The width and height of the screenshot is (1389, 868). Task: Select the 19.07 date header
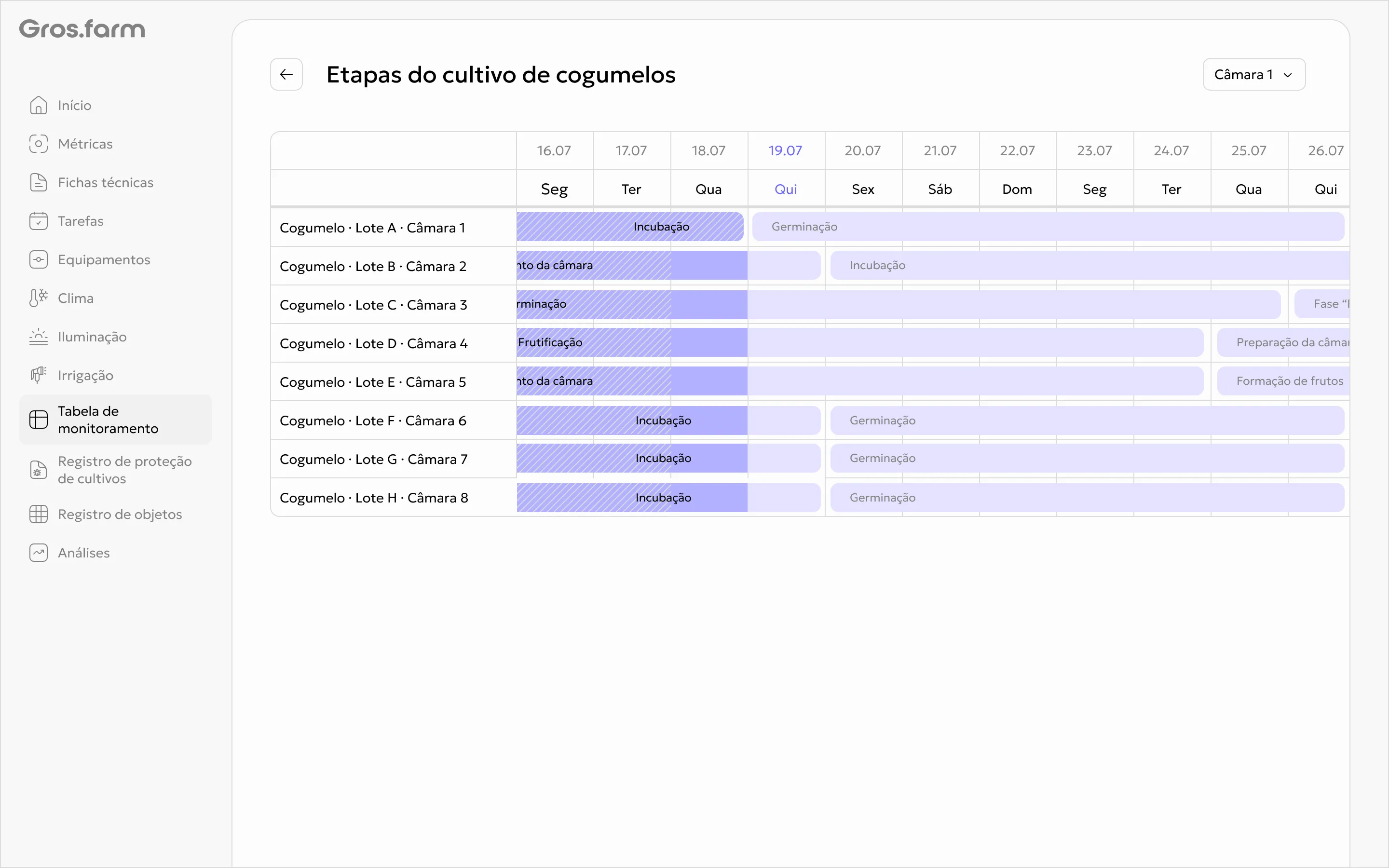click(x=785, y=150)
